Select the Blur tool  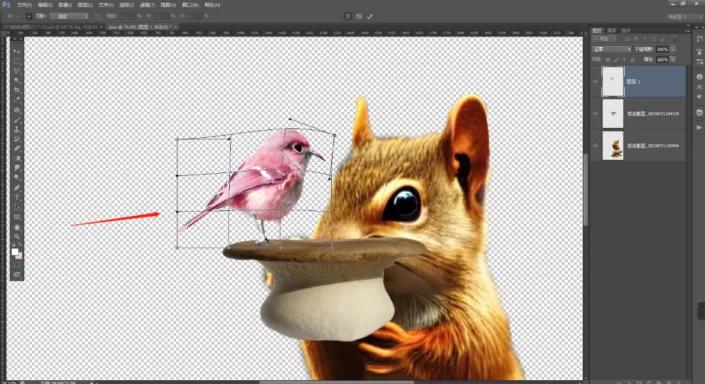coord(17,168)
